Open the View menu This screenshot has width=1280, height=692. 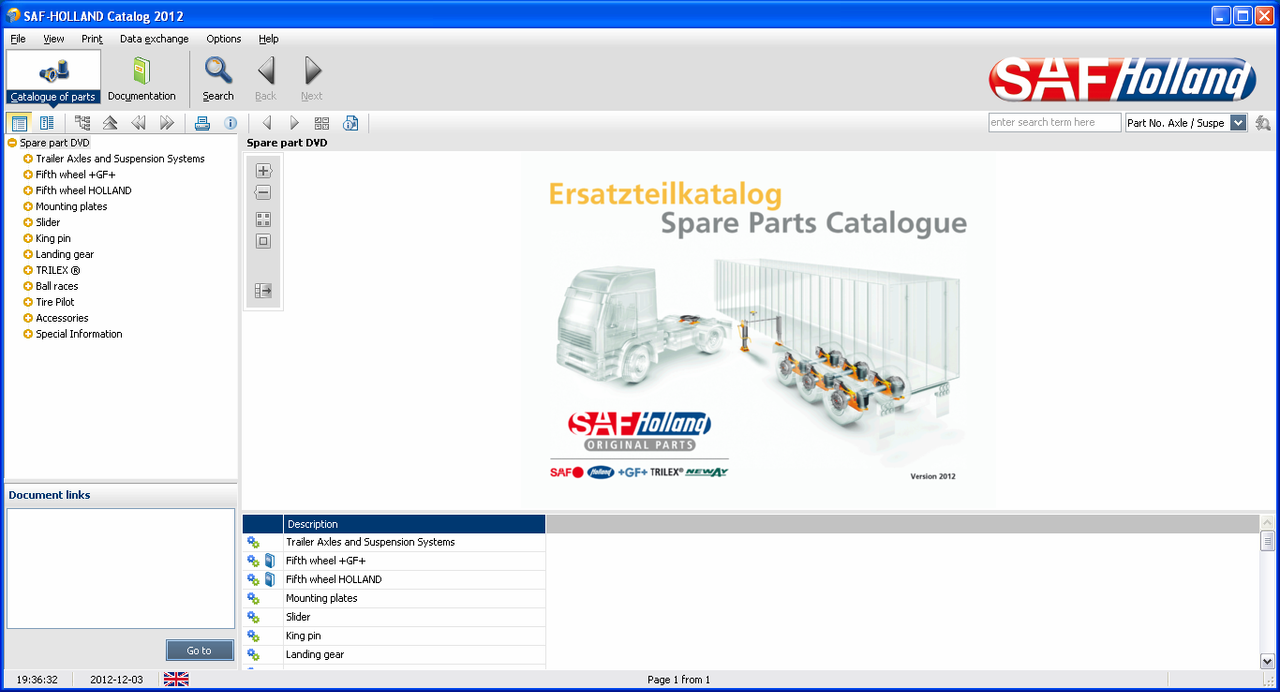(54, 39)
